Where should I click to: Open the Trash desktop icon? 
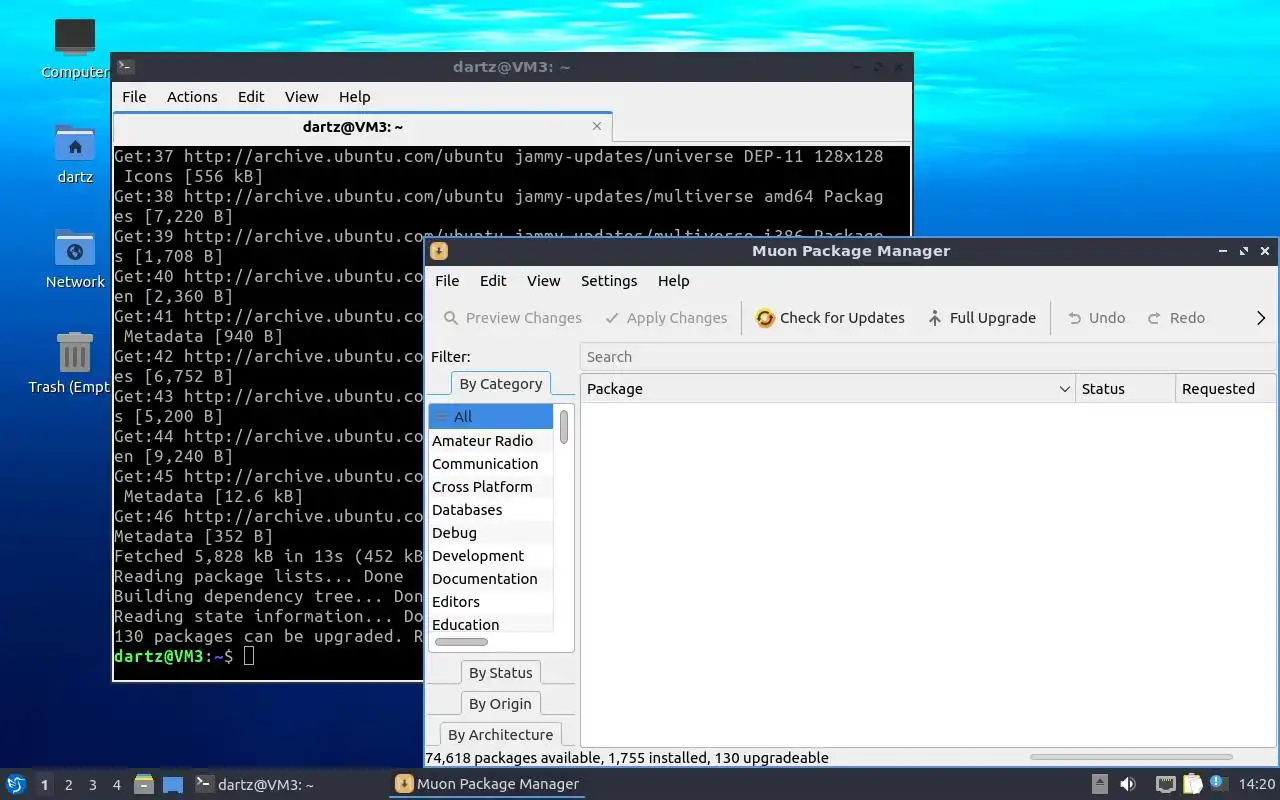pyautogui.click(x=75, y=352)
